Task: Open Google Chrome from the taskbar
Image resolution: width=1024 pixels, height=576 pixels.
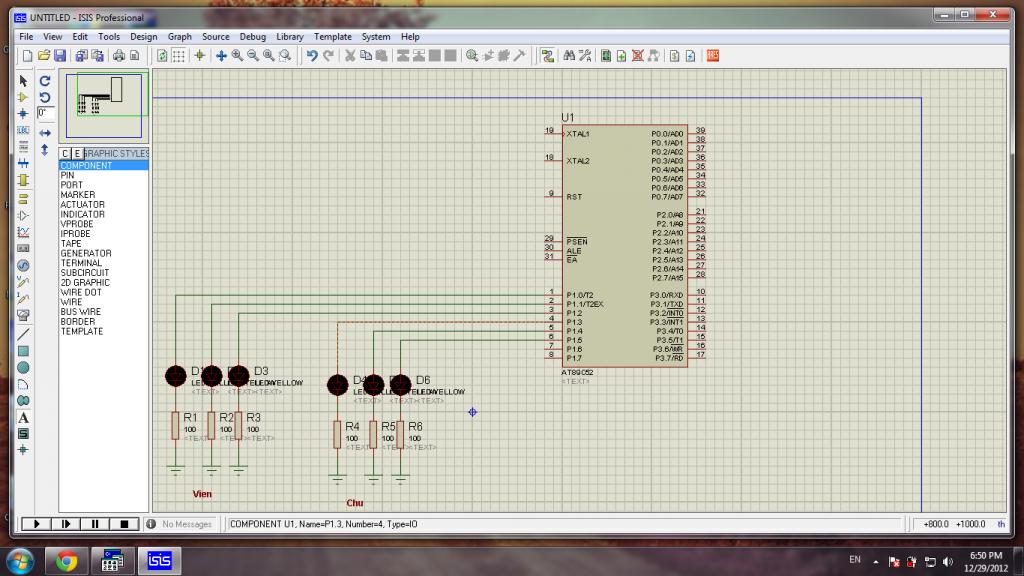Action: click(67, 560)
